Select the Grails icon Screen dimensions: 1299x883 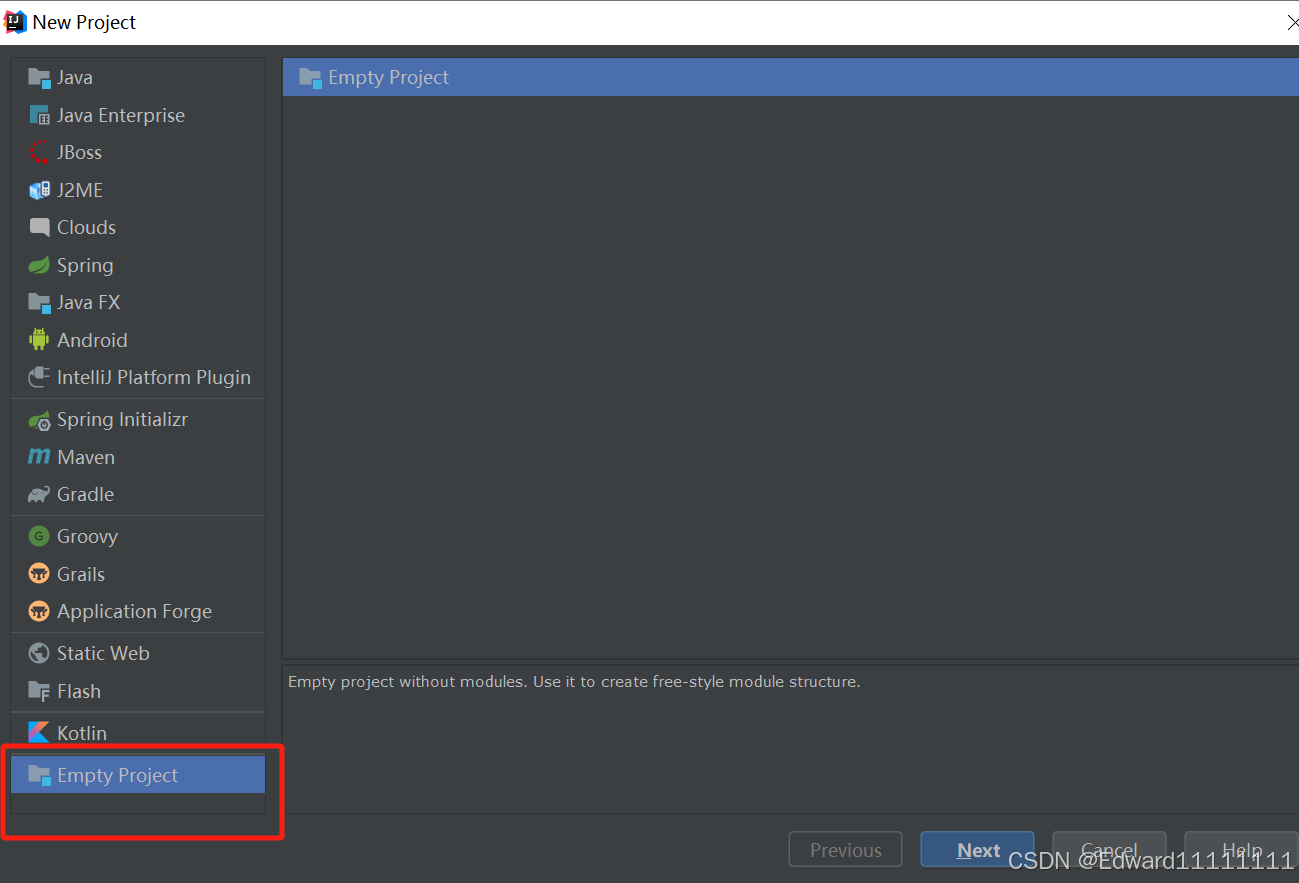click(x=39, y=574)
